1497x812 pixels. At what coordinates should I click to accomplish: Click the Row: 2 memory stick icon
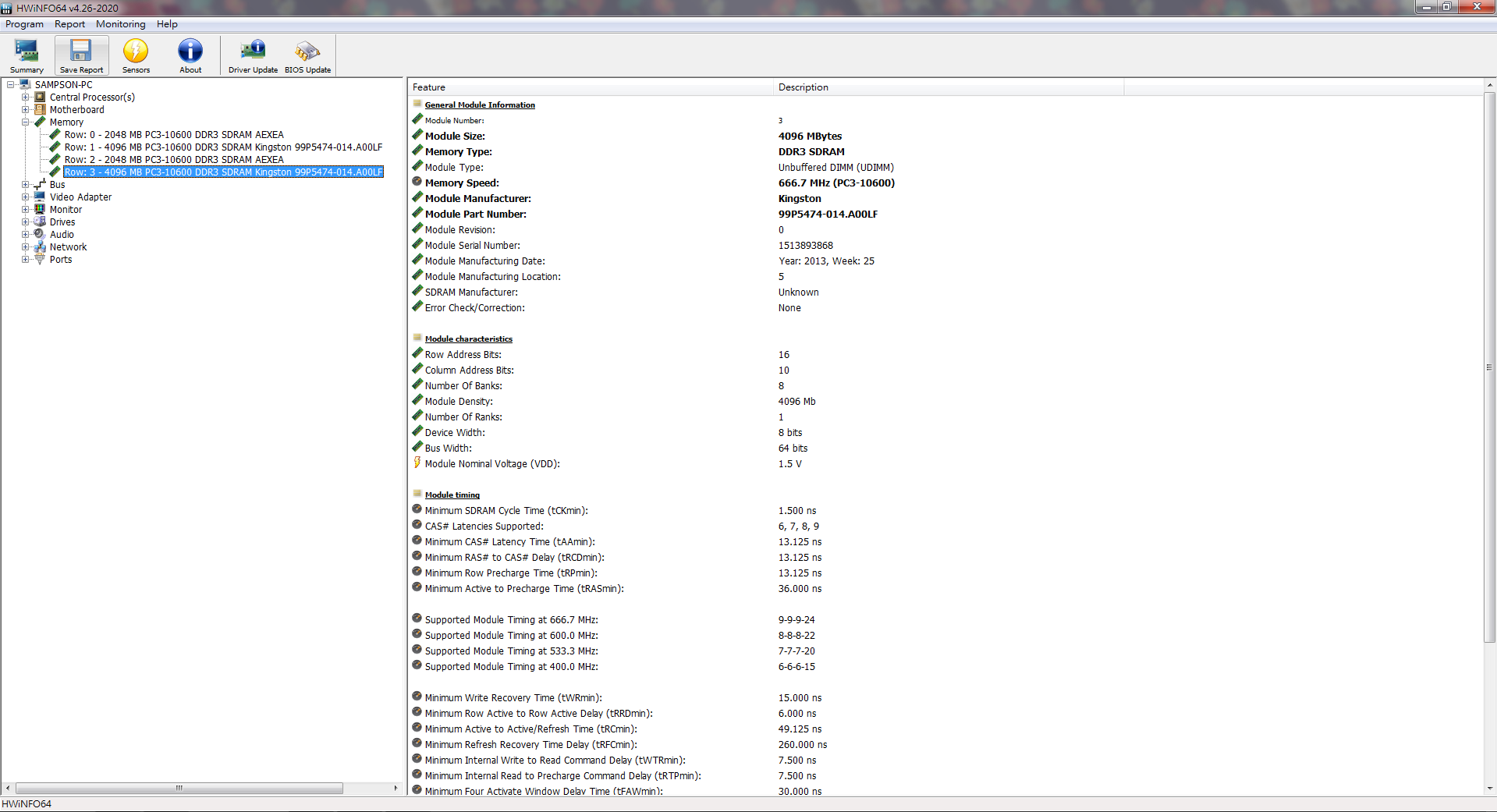55,160
